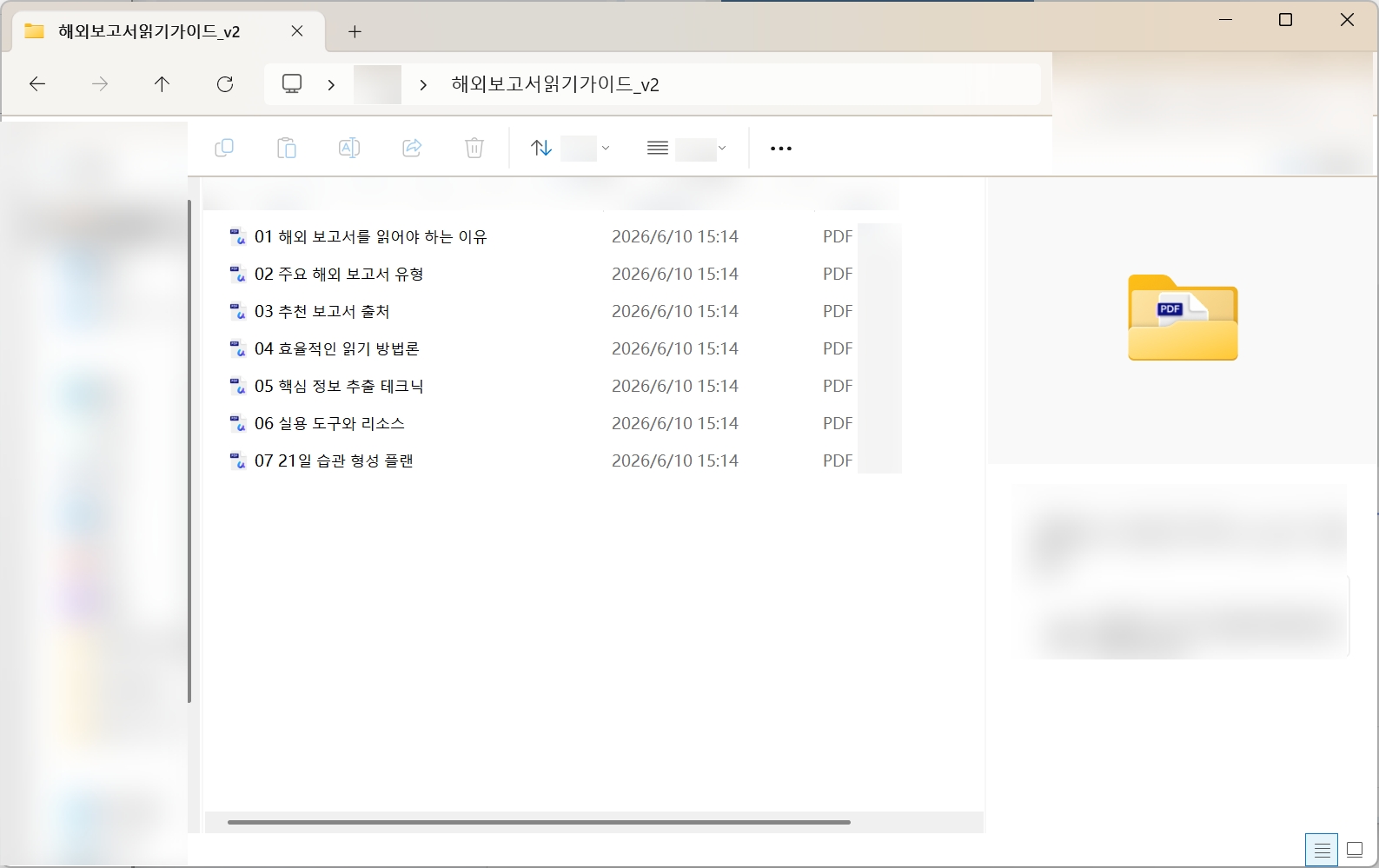Select file 05 핵심 정보 추출 테크닉
The width and height of the screenshot is (1379, 868).
coord(339,386)
